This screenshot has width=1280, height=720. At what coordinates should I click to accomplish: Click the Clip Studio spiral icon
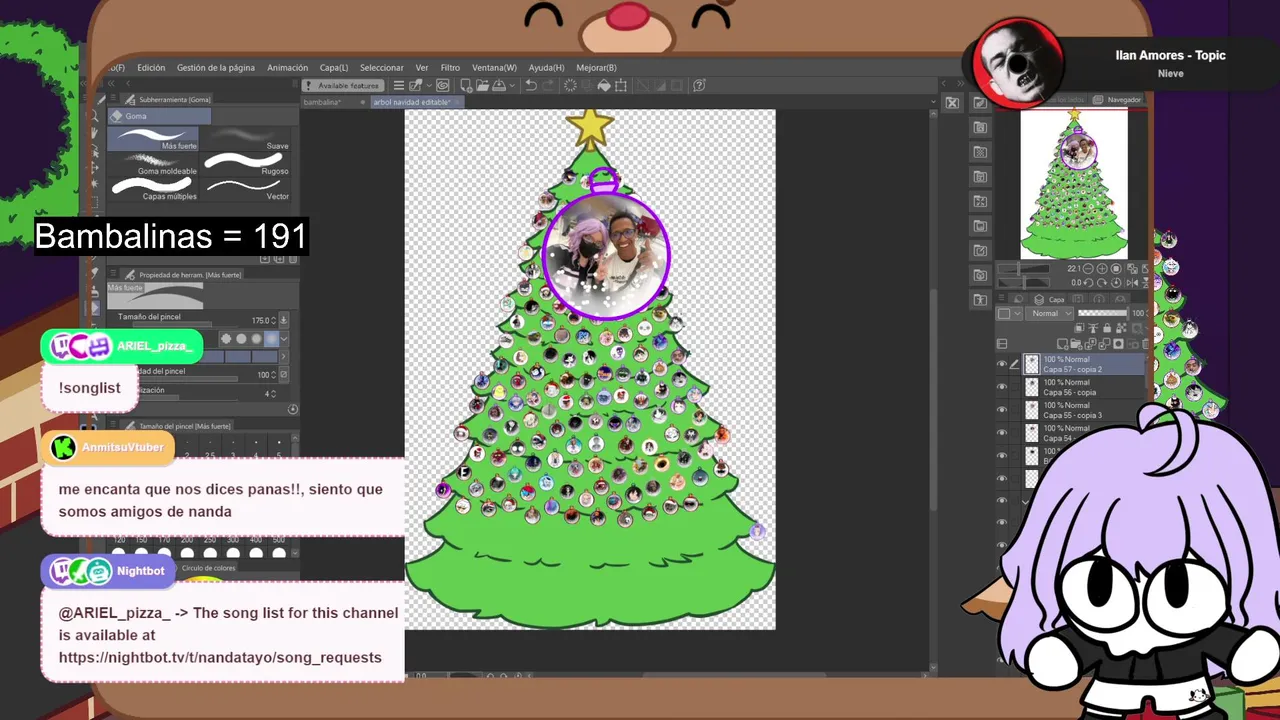(x=443, y=86)
